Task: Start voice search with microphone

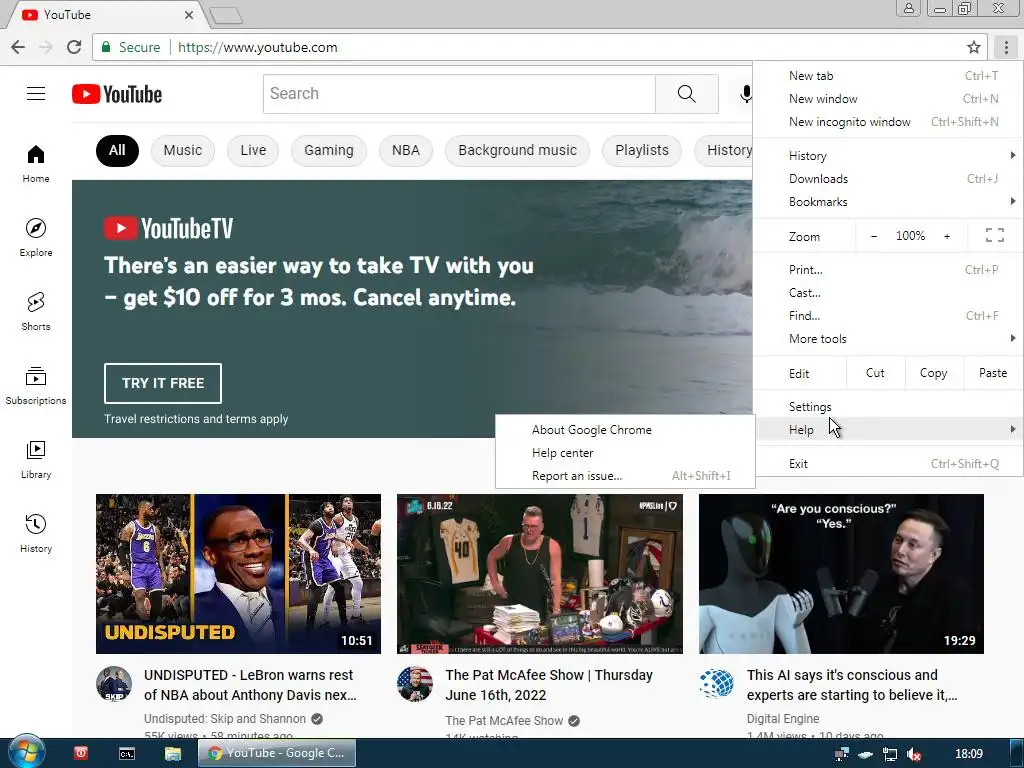Action: pos(745,94)
